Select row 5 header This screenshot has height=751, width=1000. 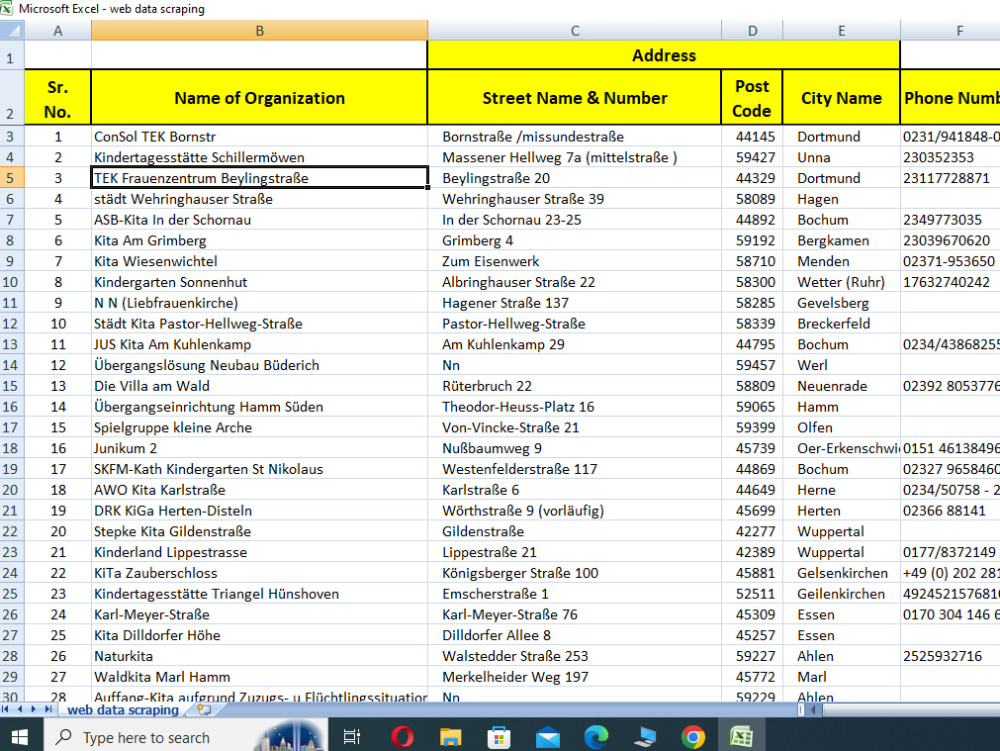pos(10,178)
